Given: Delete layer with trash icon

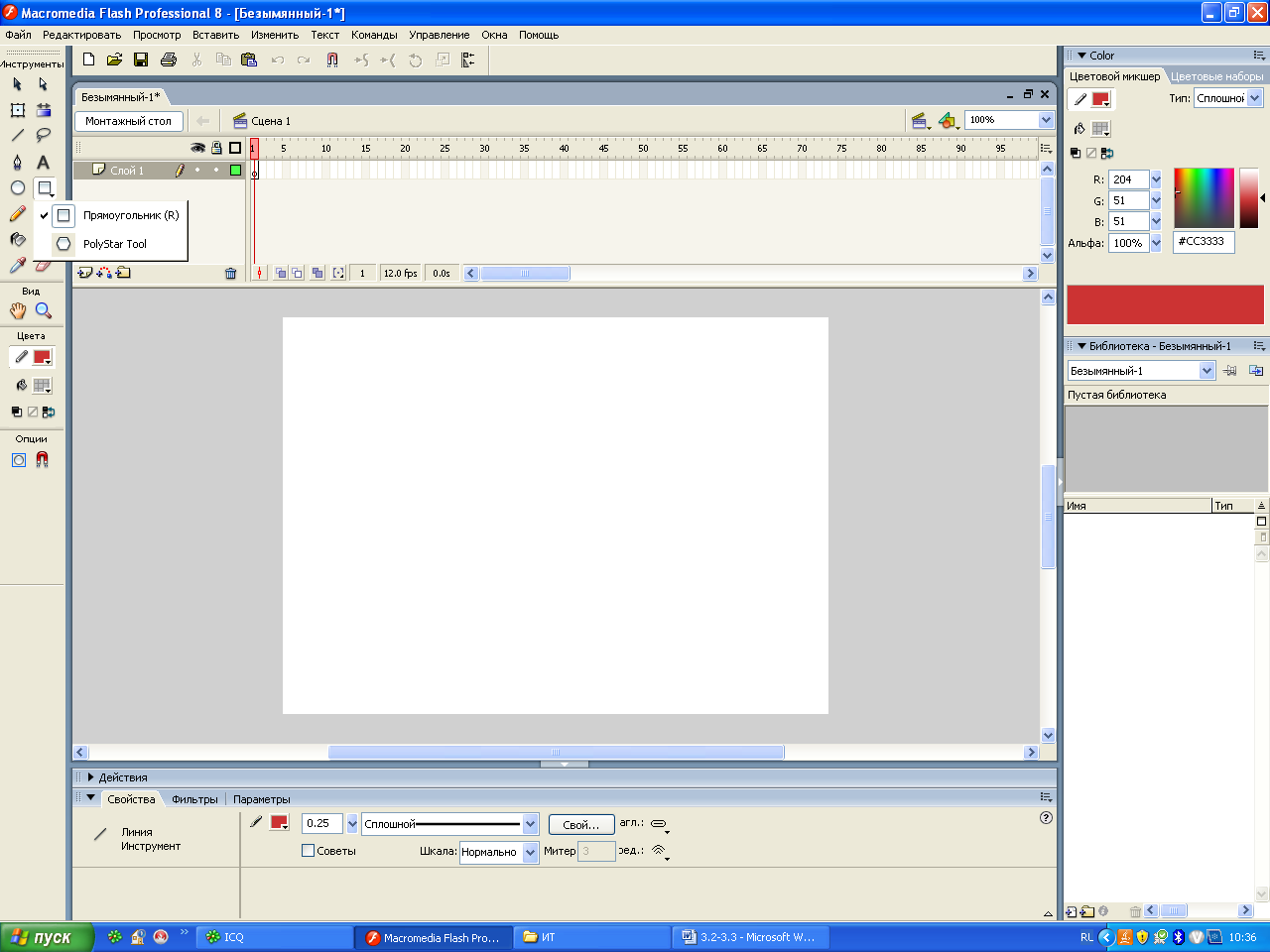Looking at the screenshot, I should pos(230,274).
